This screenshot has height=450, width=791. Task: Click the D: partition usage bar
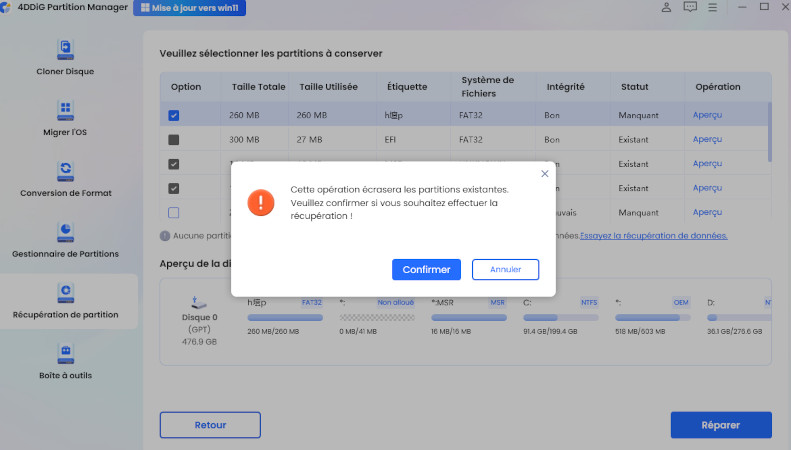click(x=739, y=318)
